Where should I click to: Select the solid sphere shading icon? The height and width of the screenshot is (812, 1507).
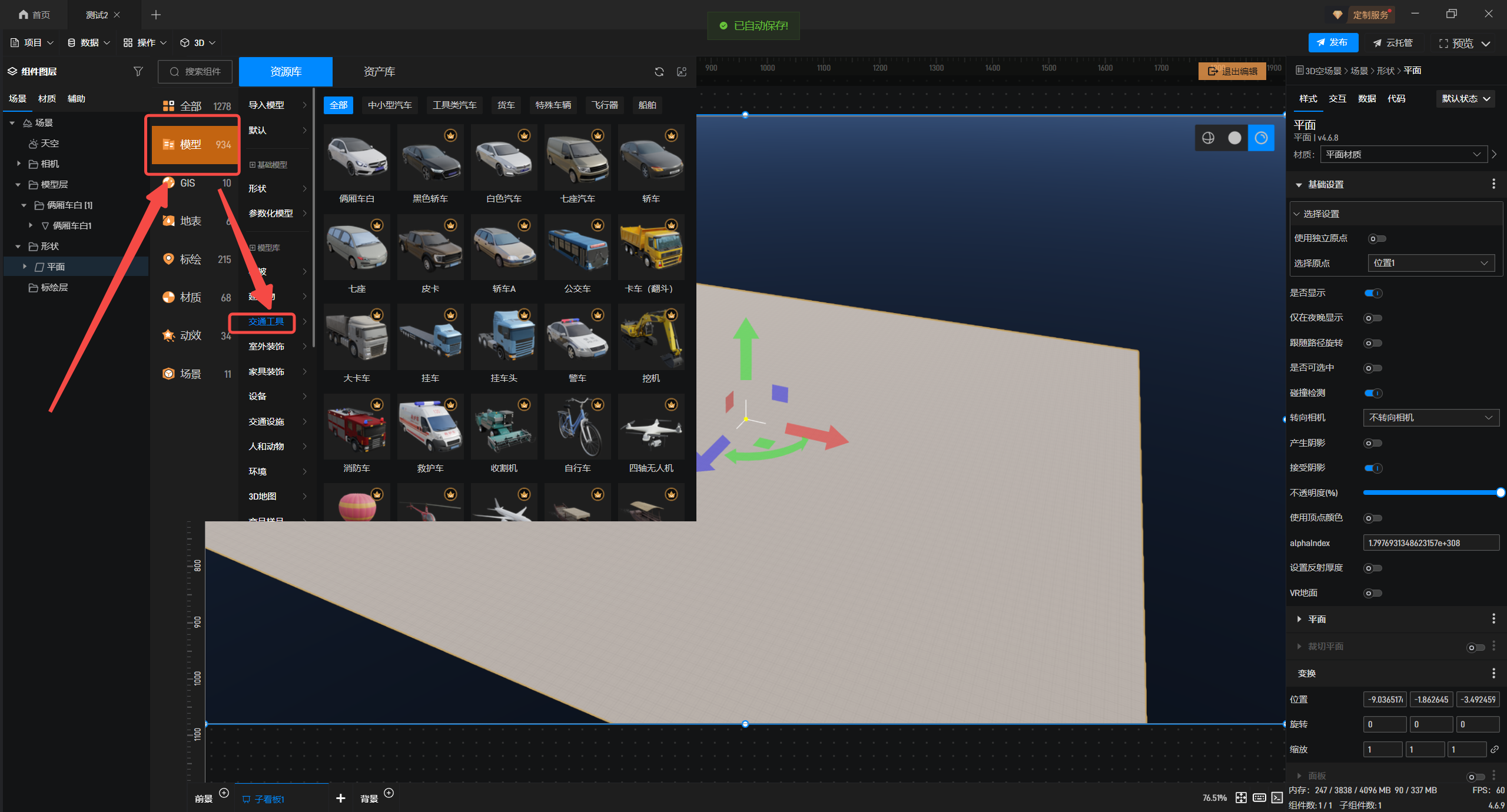click(1234, 138)
